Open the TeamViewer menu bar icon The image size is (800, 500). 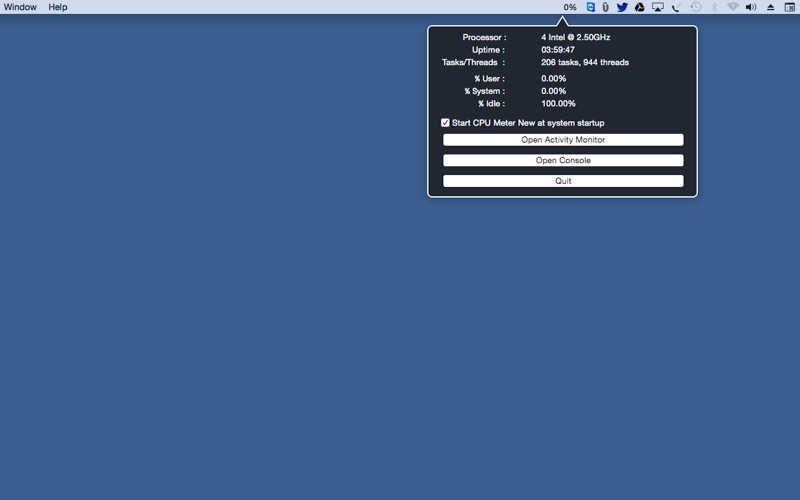[x=590, y=7]
